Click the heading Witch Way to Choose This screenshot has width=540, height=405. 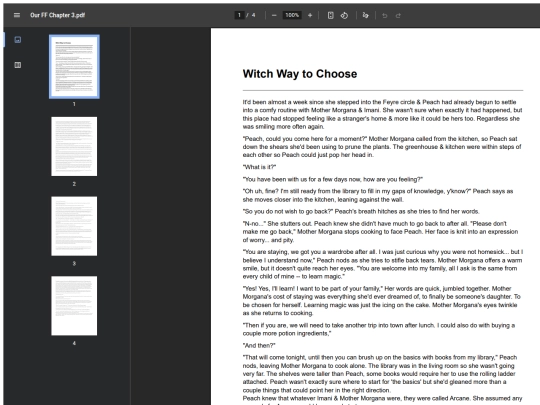[x=300, y=74]
